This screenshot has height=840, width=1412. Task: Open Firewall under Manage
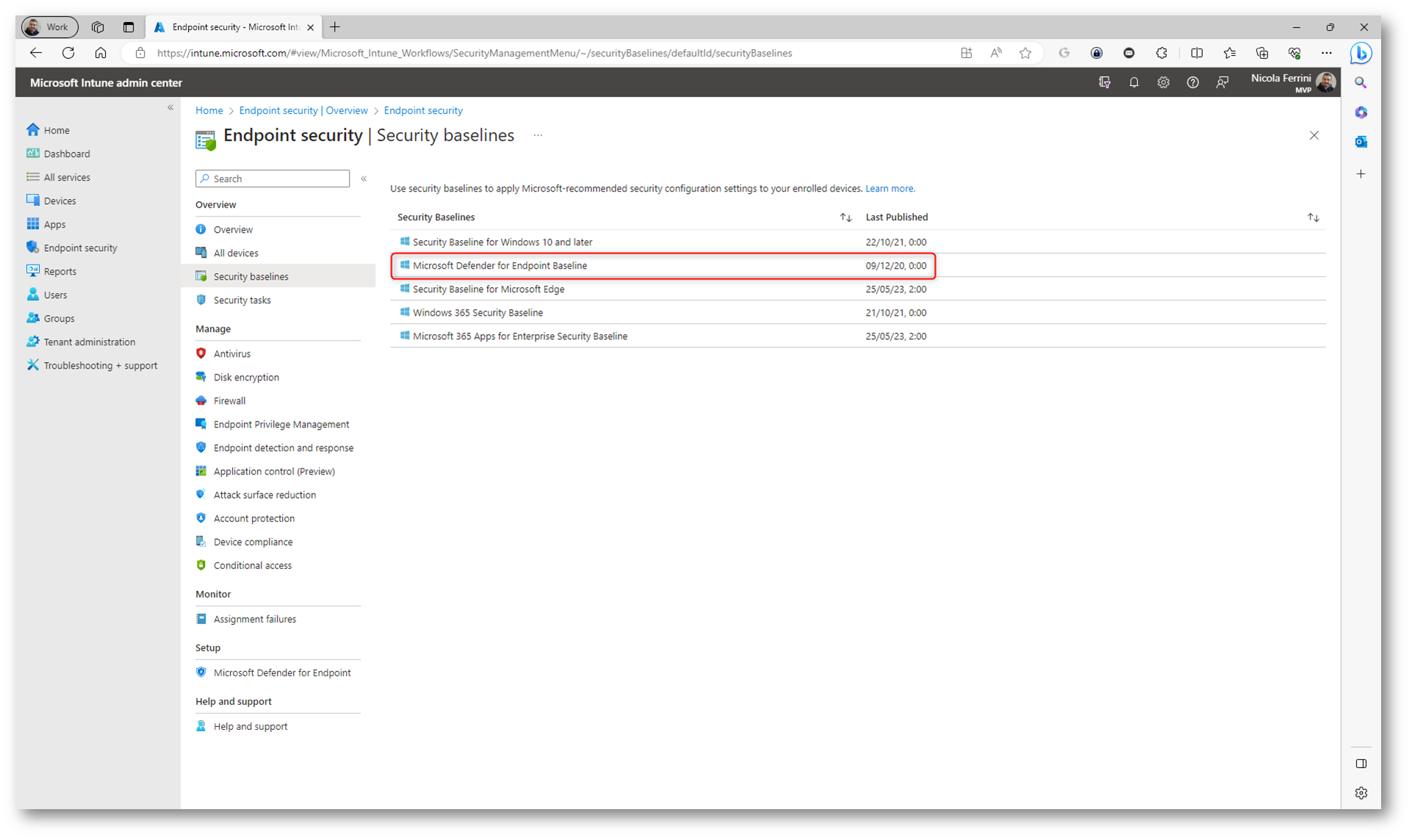point(229,400)
